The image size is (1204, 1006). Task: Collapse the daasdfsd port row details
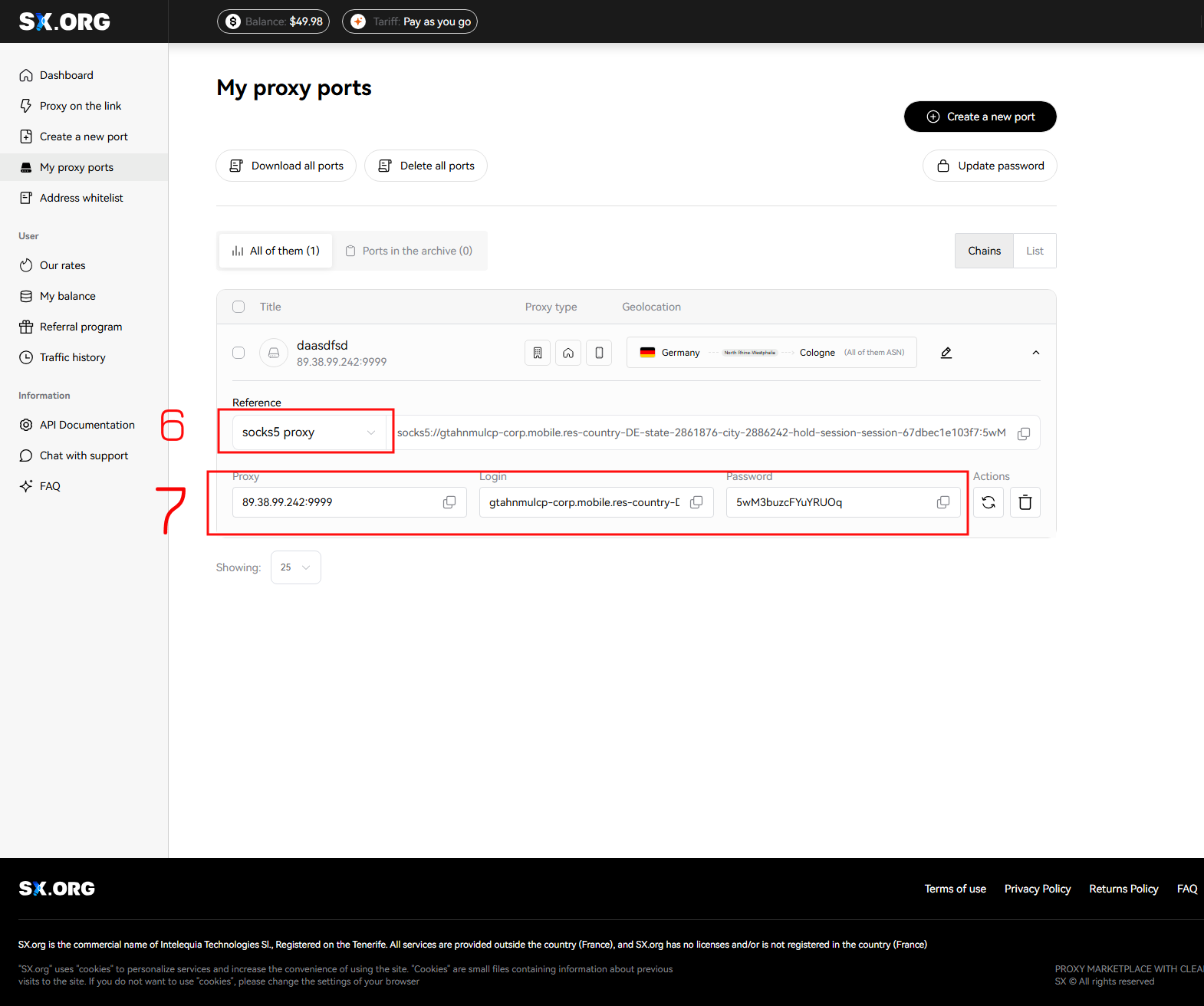(x=1036, y=353)
